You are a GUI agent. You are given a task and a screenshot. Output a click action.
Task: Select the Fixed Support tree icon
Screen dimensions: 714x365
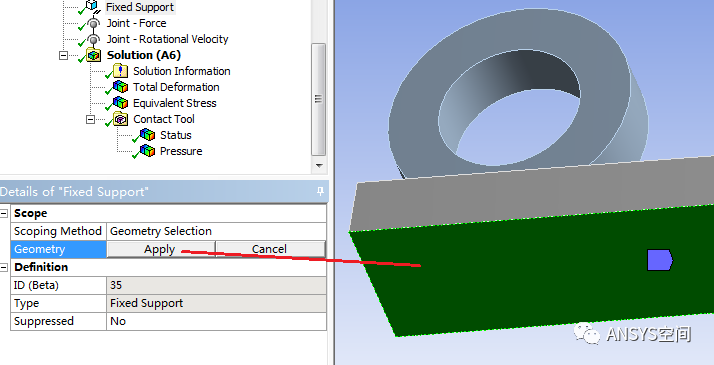pos(92,6)
